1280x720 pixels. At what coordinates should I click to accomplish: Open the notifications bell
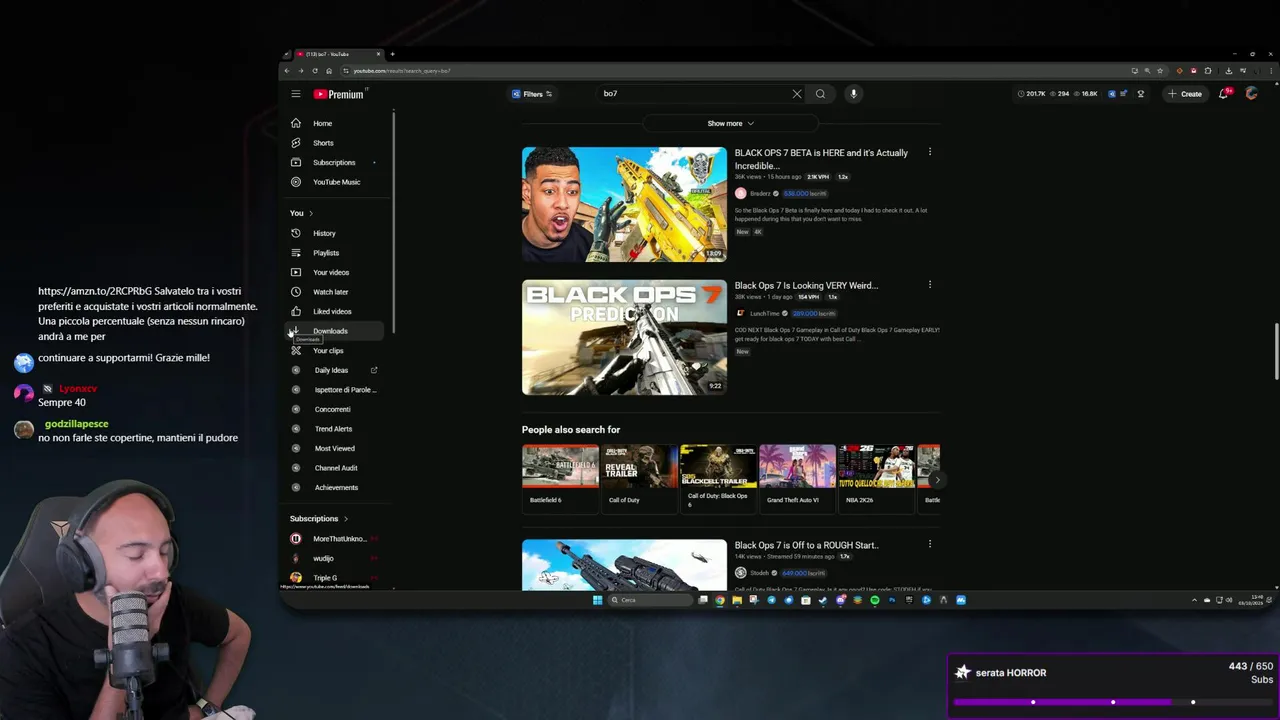tap(1223, 94)
